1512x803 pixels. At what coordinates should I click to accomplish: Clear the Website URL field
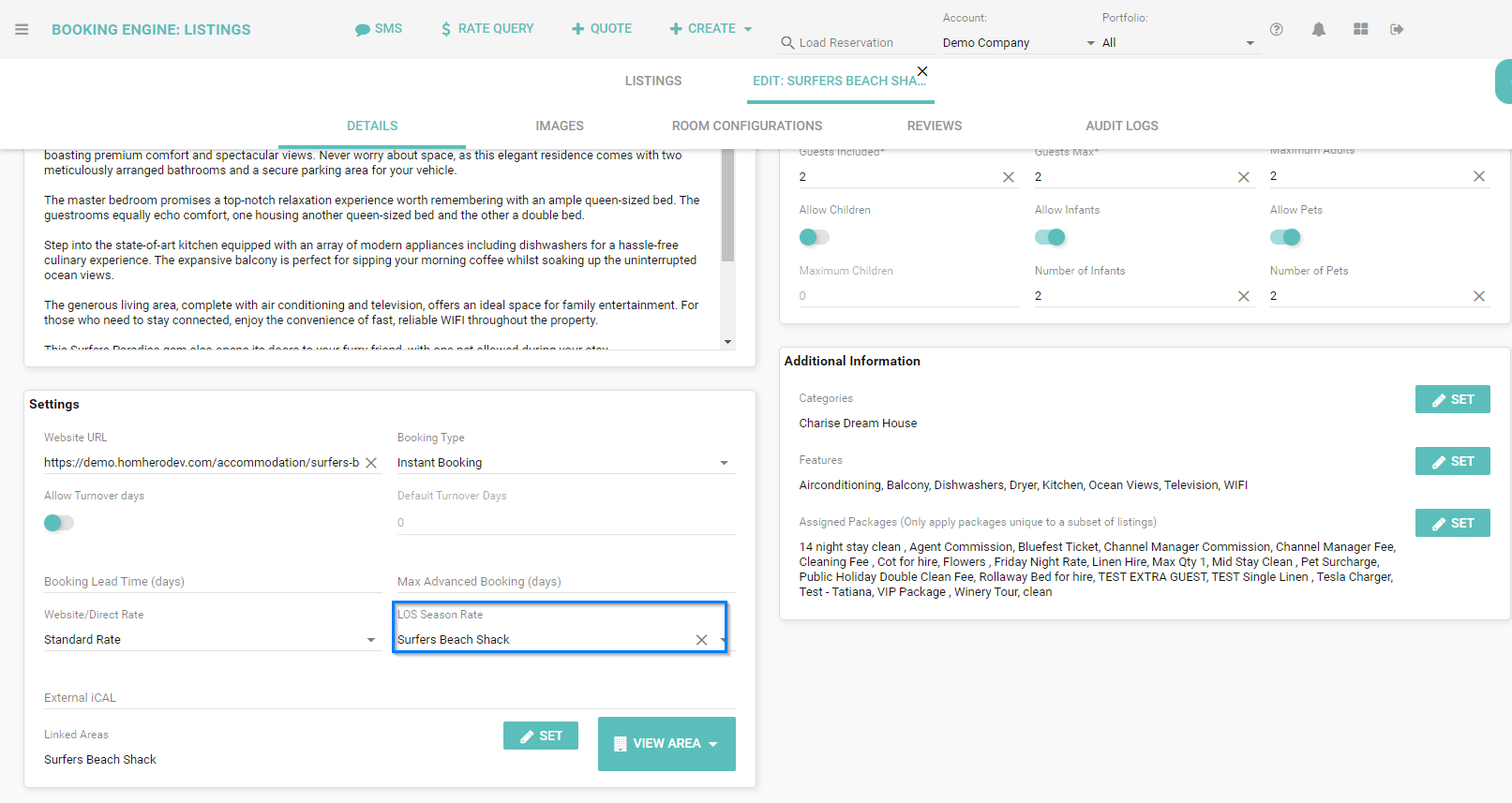click(371, 463)
